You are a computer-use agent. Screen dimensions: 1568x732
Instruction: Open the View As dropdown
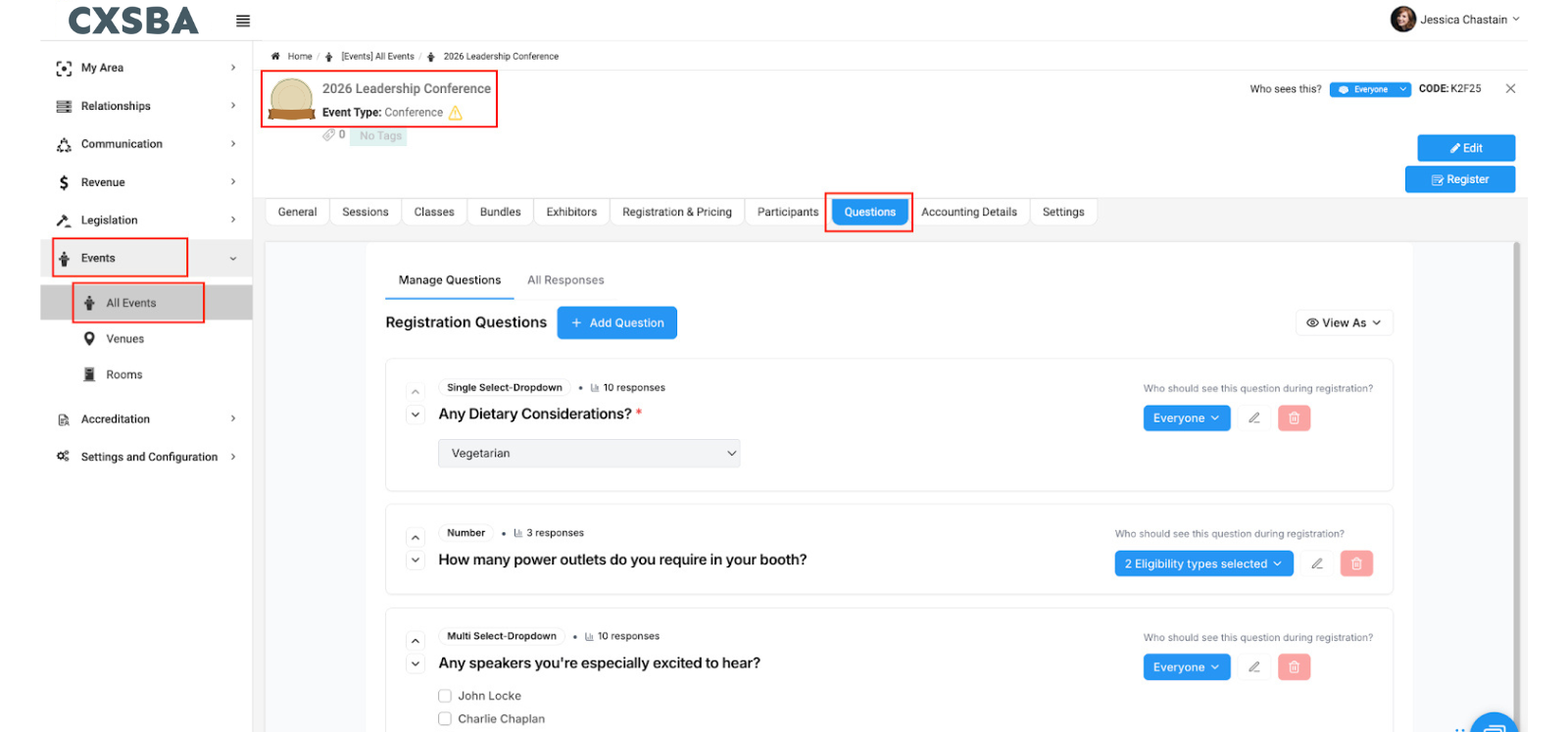click(x=1344, y=322)
